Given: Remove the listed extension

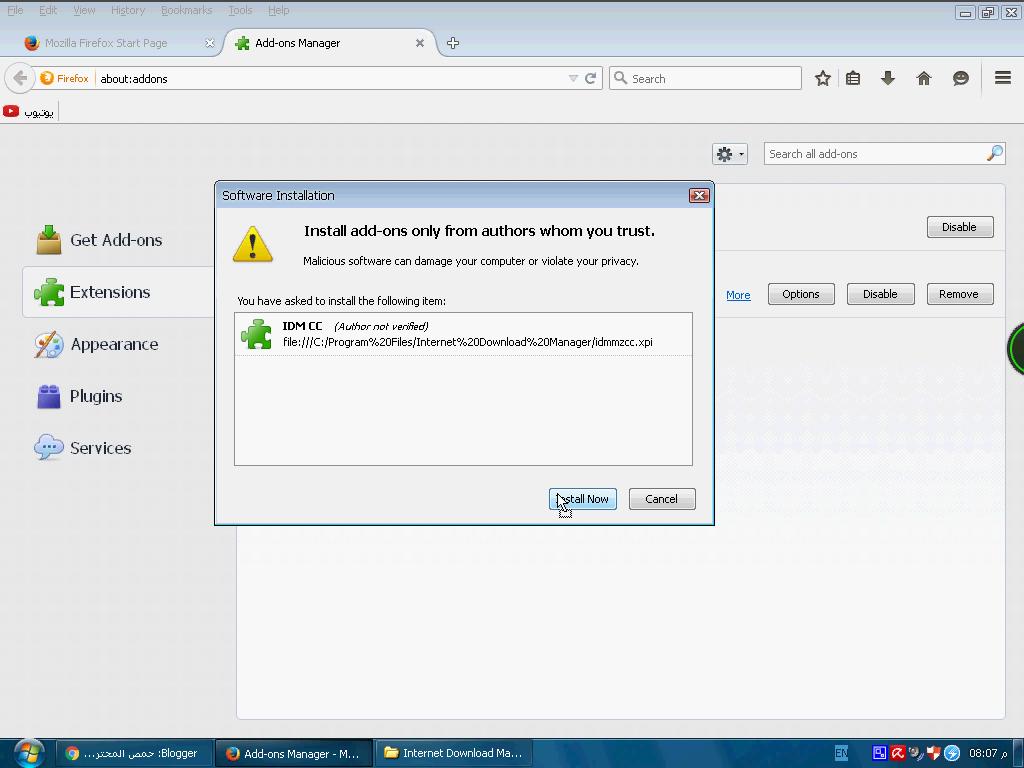Looking at the screenshot, I should [959, 294].
